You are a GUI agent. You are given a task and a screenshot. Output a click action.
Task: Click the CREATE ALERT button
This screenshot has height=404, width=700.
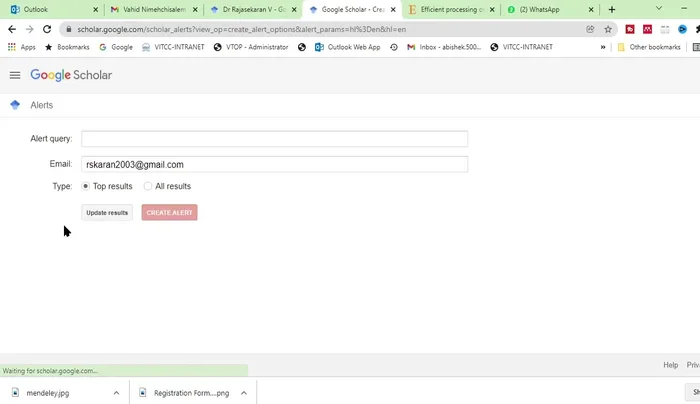[x=169, y=212]
